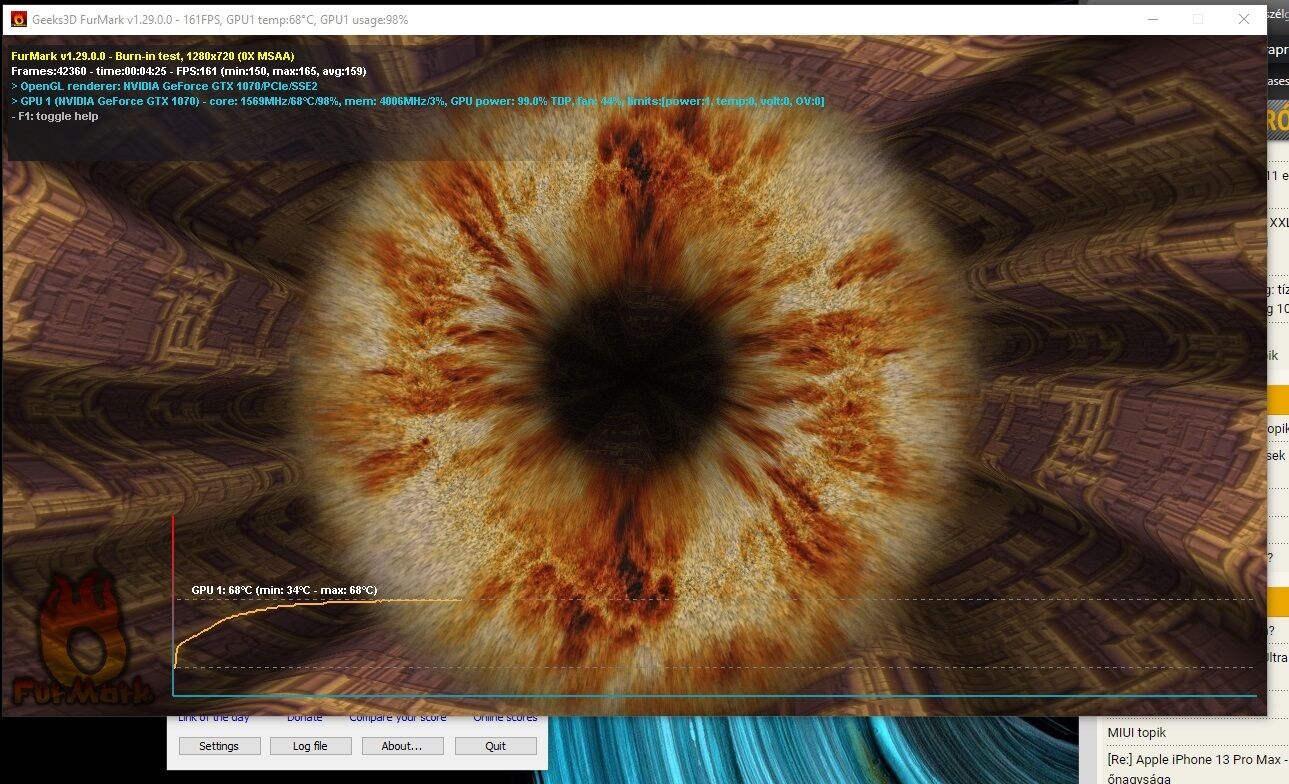Click the FurMark app icon in title bar
The height and width of the screenshot is (784, 1289).
click(x=18, y=19)
